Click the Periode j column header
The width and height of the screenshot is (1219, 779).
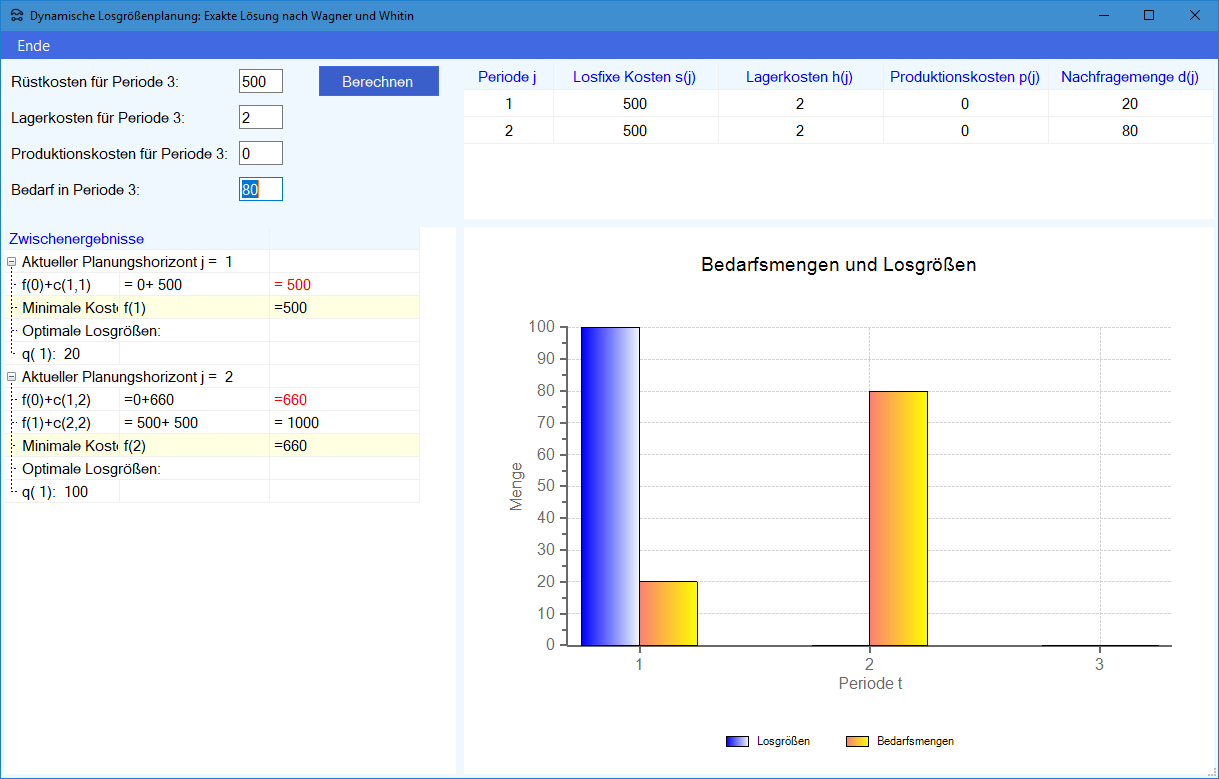[x=507, y=77]
